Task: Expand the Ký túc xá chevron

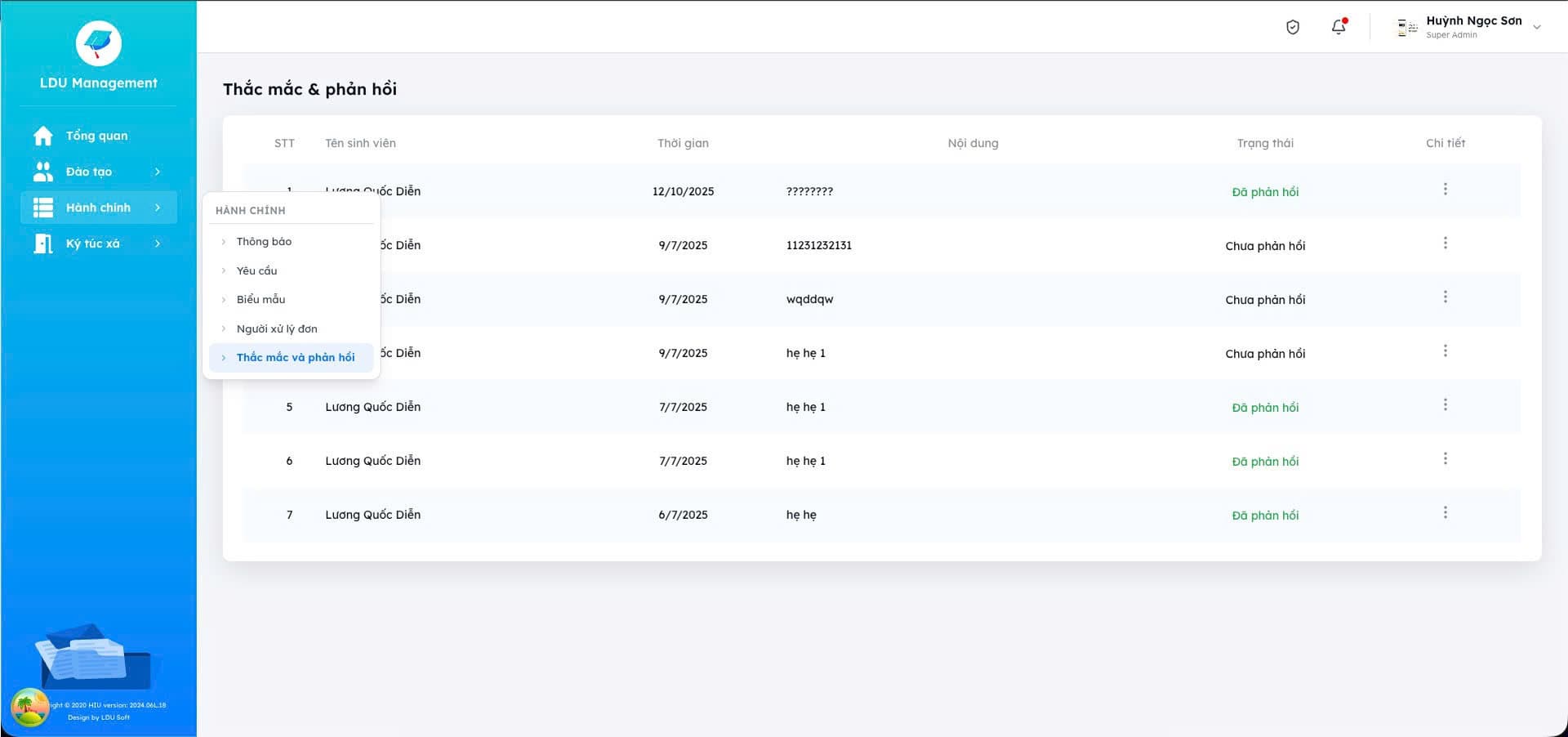Action: coord(158,243)
